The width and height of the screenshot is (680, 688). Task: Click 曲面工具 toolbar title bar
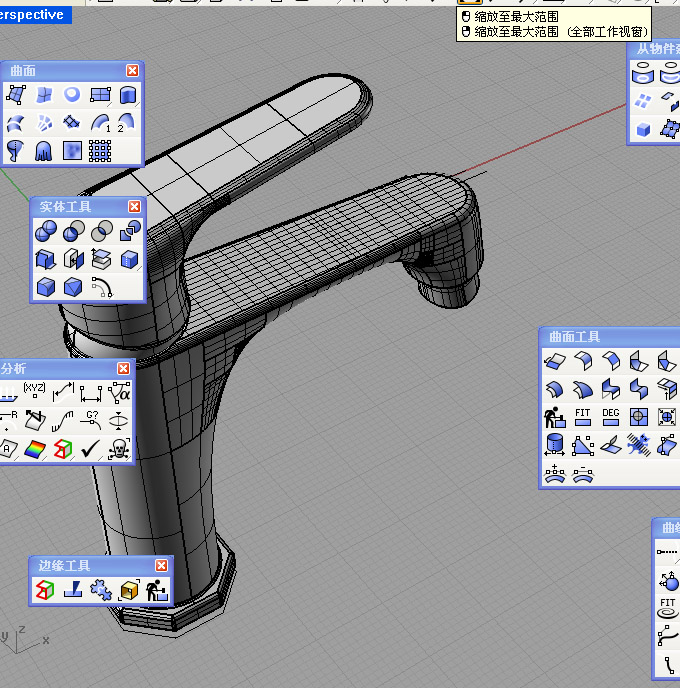[x=610, y=337]
